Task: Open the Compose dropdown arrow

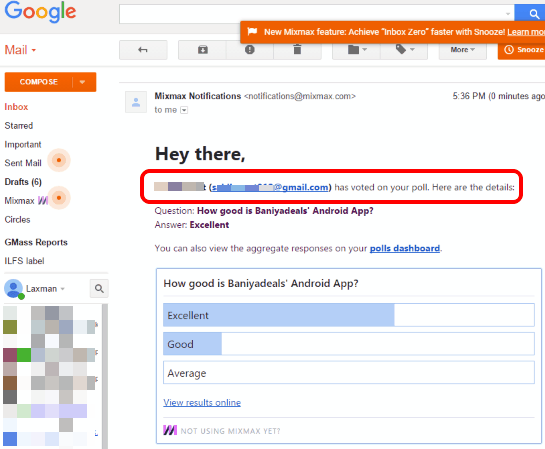Action: (x=83, y=82)
